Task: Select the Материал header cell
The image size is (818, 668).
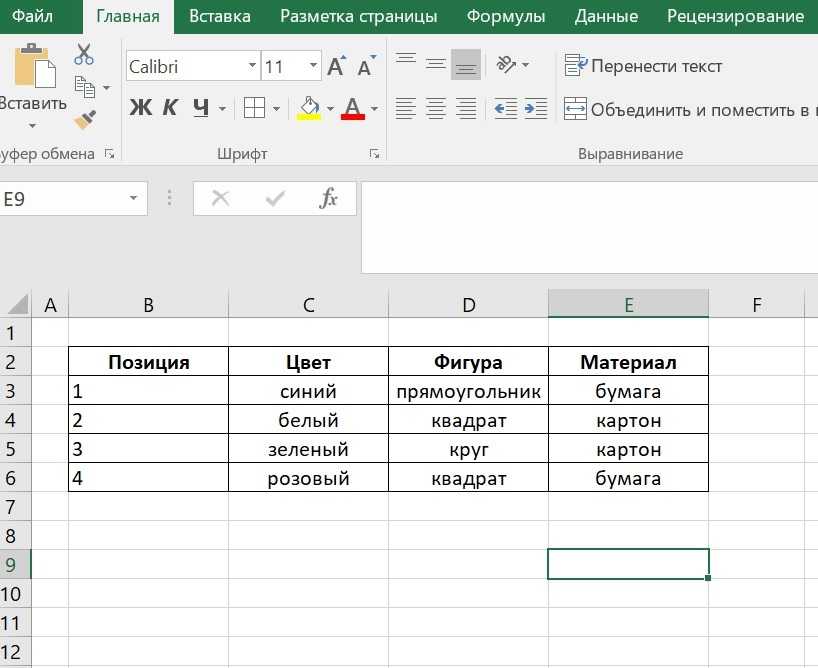Action: coord(629,362)
